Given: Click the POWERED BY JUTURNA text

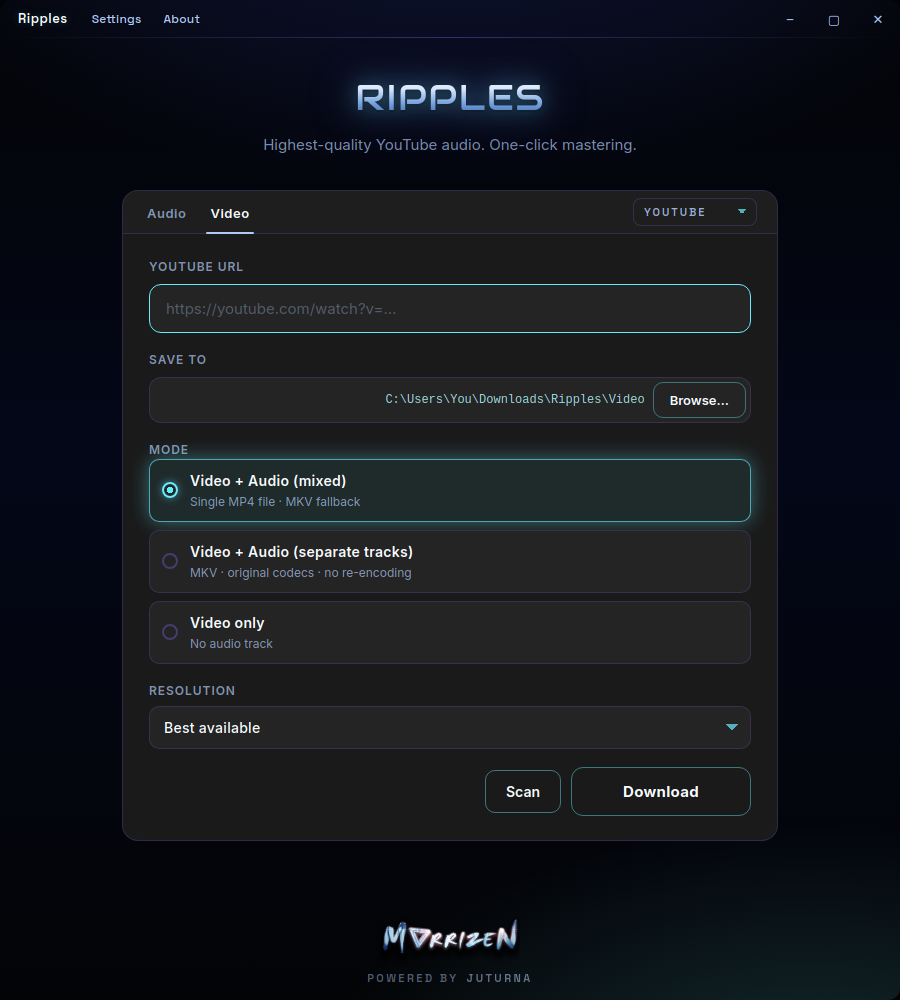Looking at the screenshot, I should coord(449,978).
